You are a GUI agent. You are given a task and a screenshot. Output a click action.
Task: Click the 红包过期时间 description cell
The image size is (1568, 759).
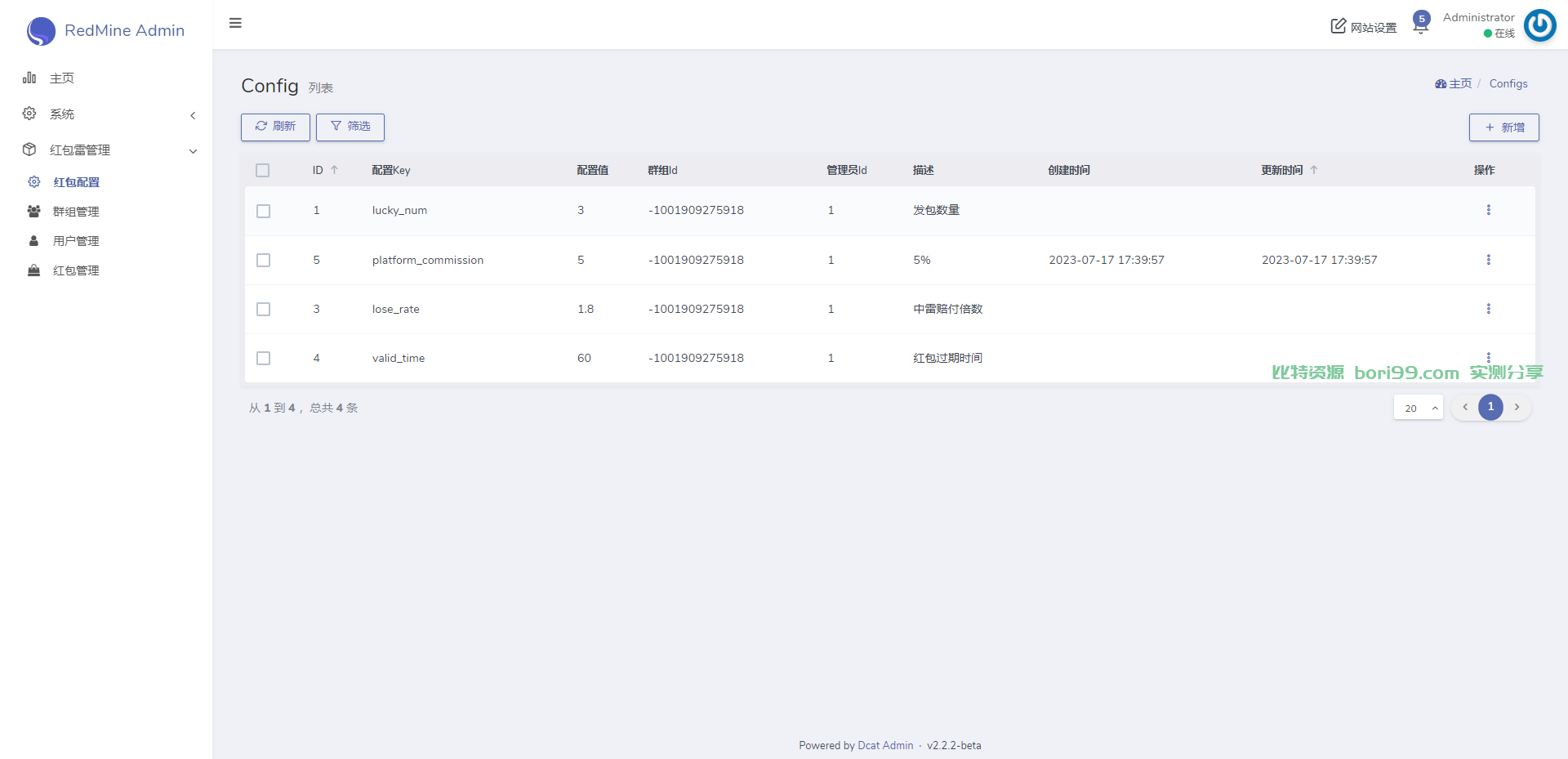click(947, 358)
